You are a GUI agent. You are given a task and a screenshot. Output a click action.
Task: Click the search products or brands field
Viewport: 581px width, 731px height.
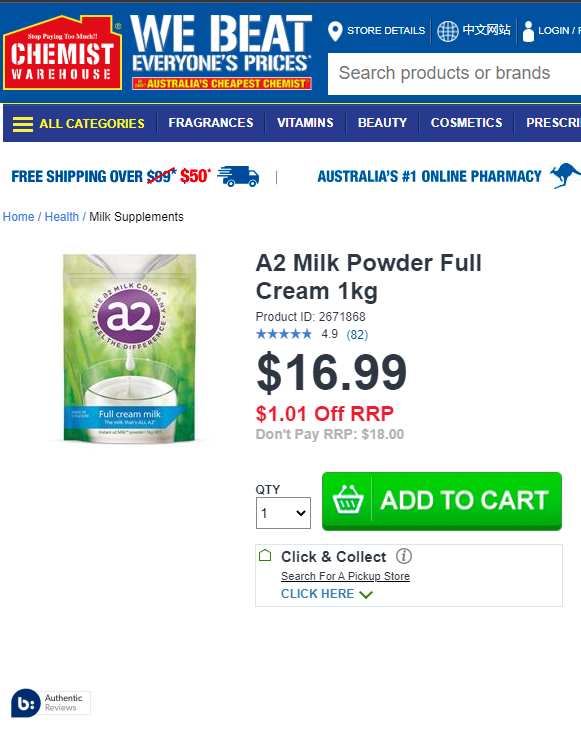(x=455, y=74)
